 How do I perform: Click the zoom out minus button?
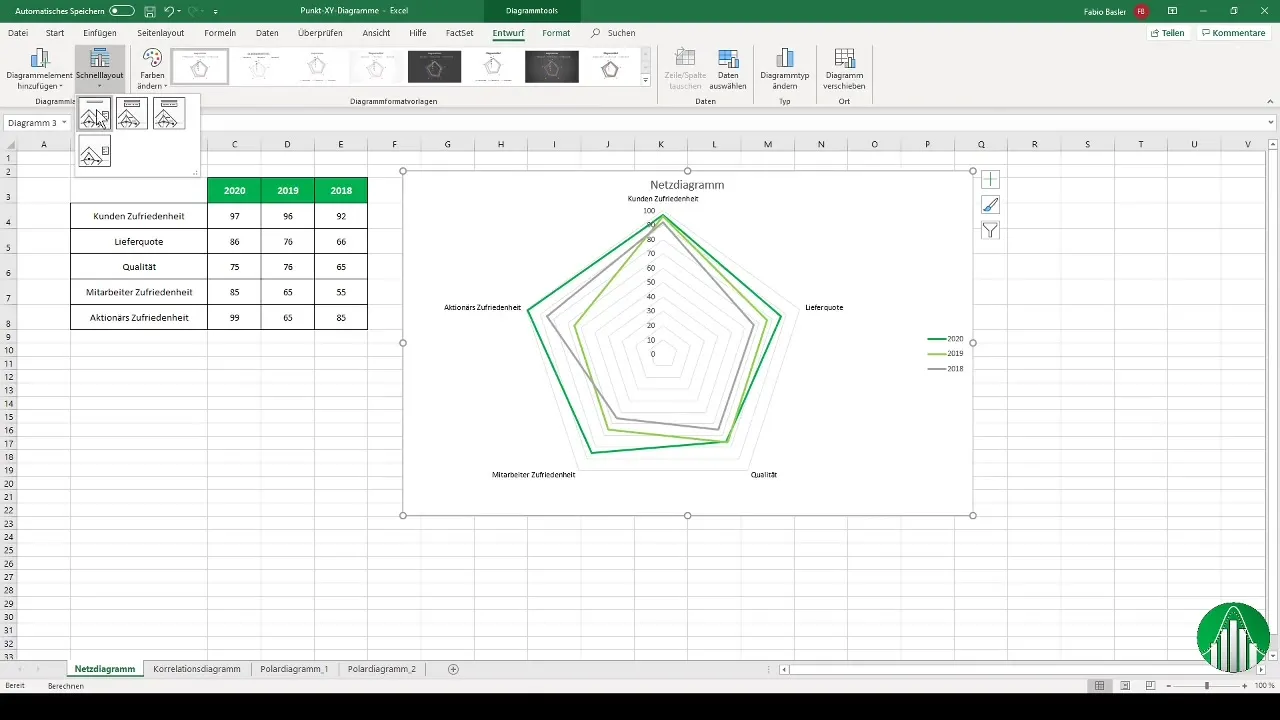tap(1168, 686)
